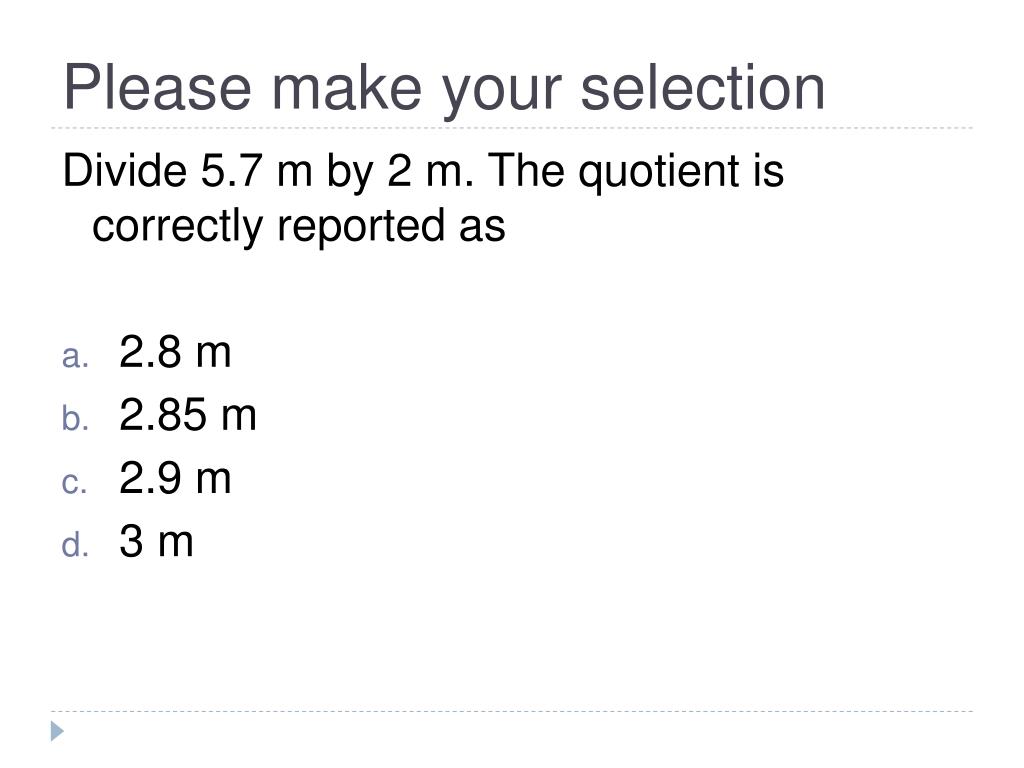
Task: Click the word 'selection' in the title
Action: tap(703, 88)
